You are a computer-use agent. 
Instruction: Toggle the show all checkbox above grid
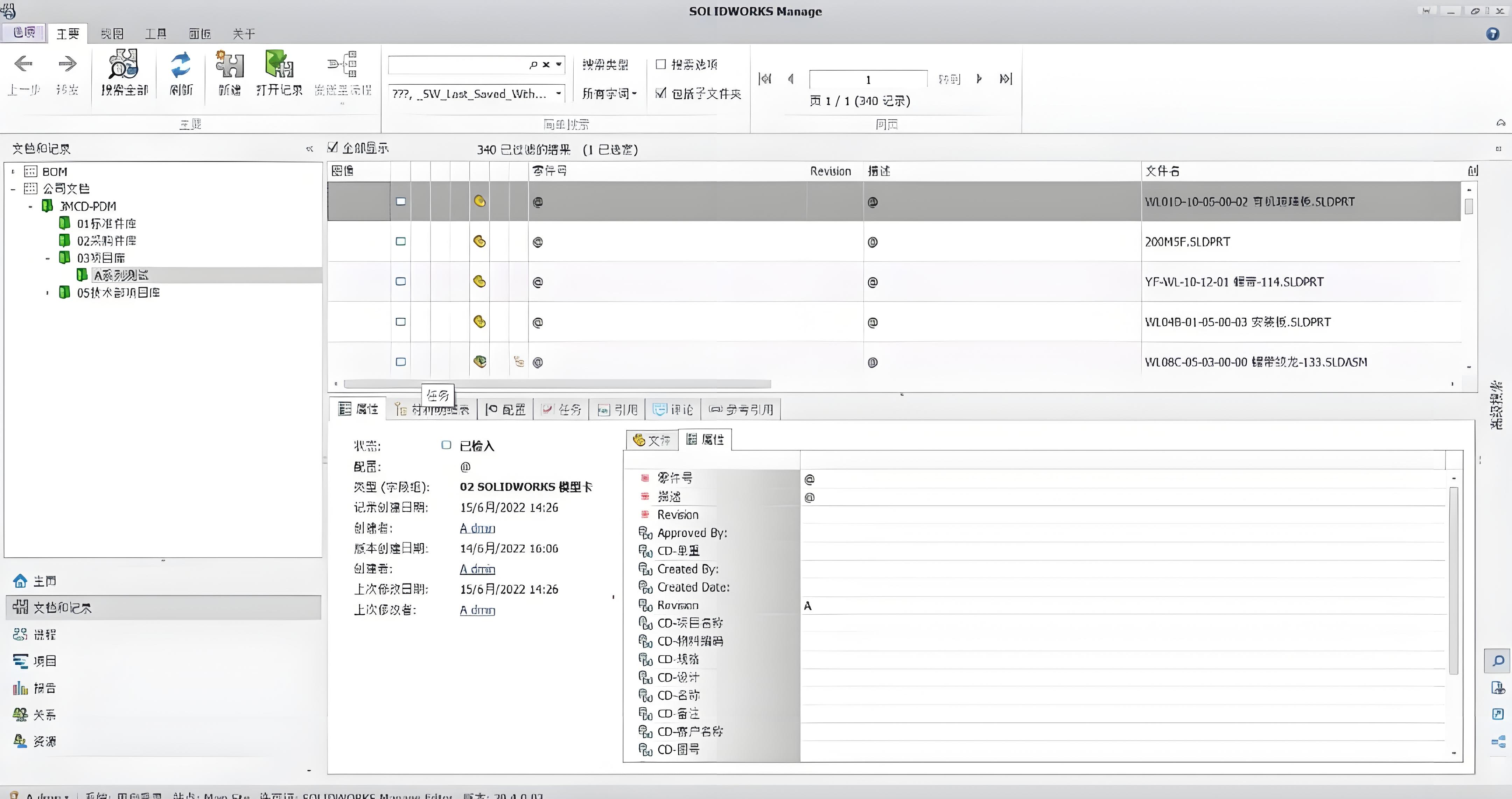pos(333,147)
